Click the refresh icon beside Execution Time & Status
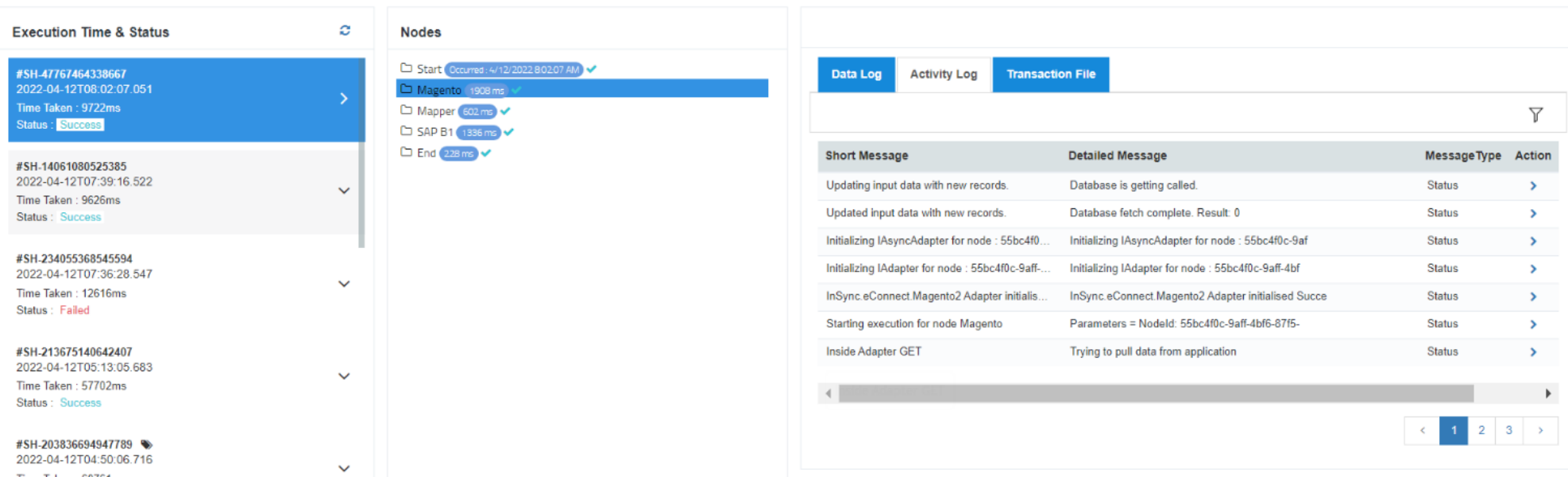The image size is (1568, 477). tap(345, 30)
